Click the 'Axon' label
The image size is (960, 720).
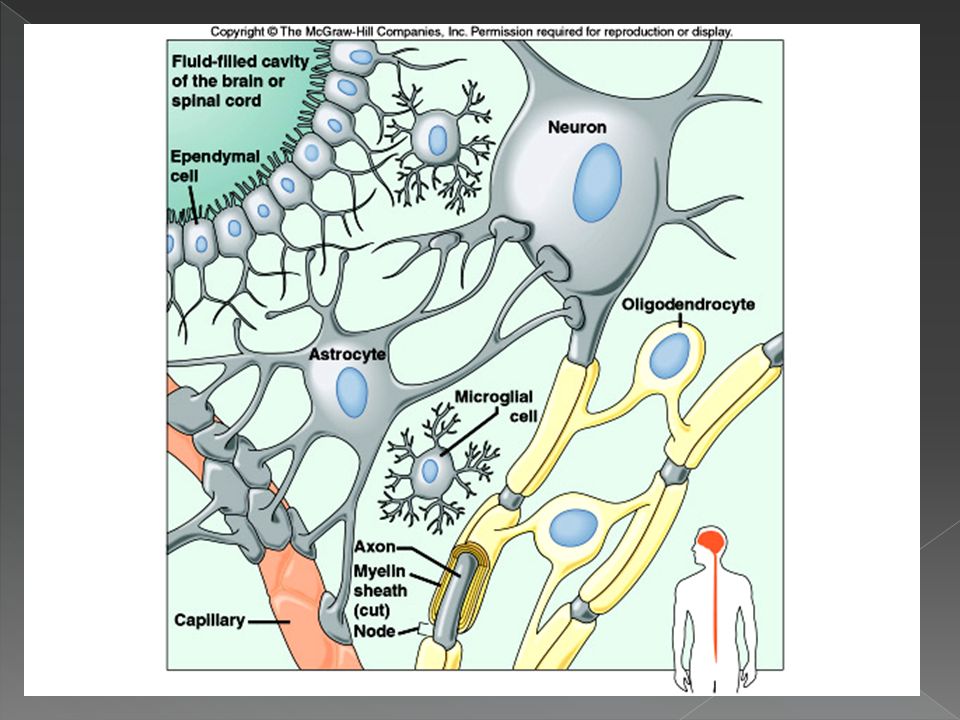pos(374,547)
